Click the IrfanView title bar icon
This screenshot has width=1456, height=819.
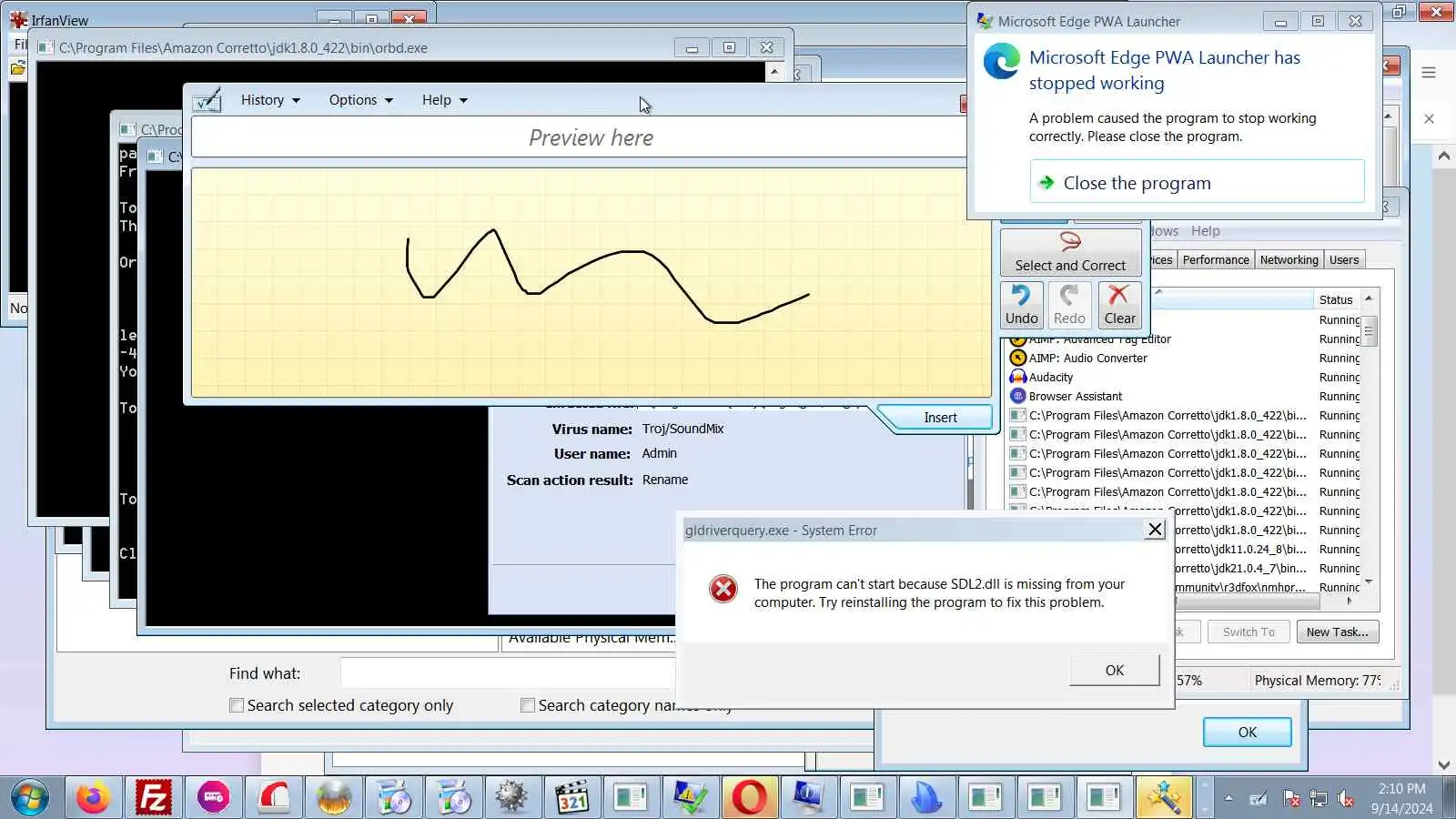tap(19, 20)
